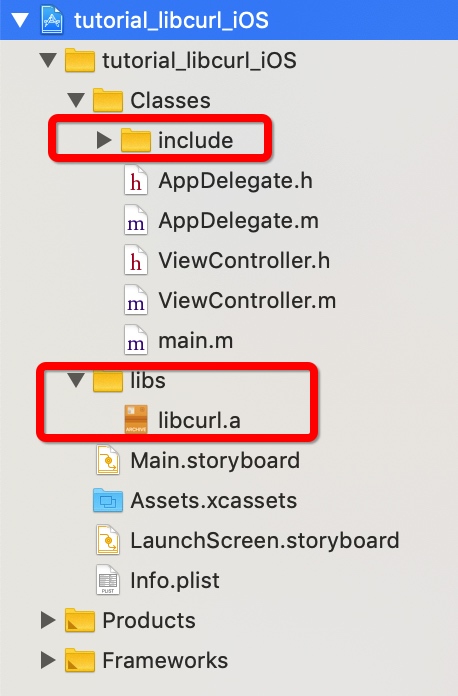Select the libcurl.a archive icon
This screenshot has height=696, width=458.
[136, 419]
